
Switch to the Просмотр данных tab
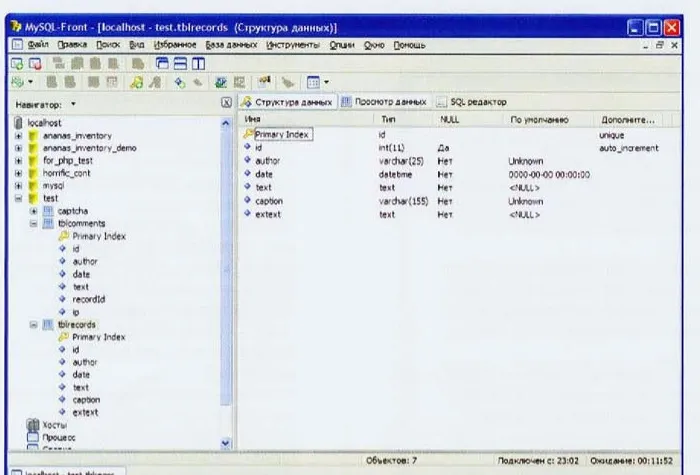pyautogui.click(x=384, y=102)
